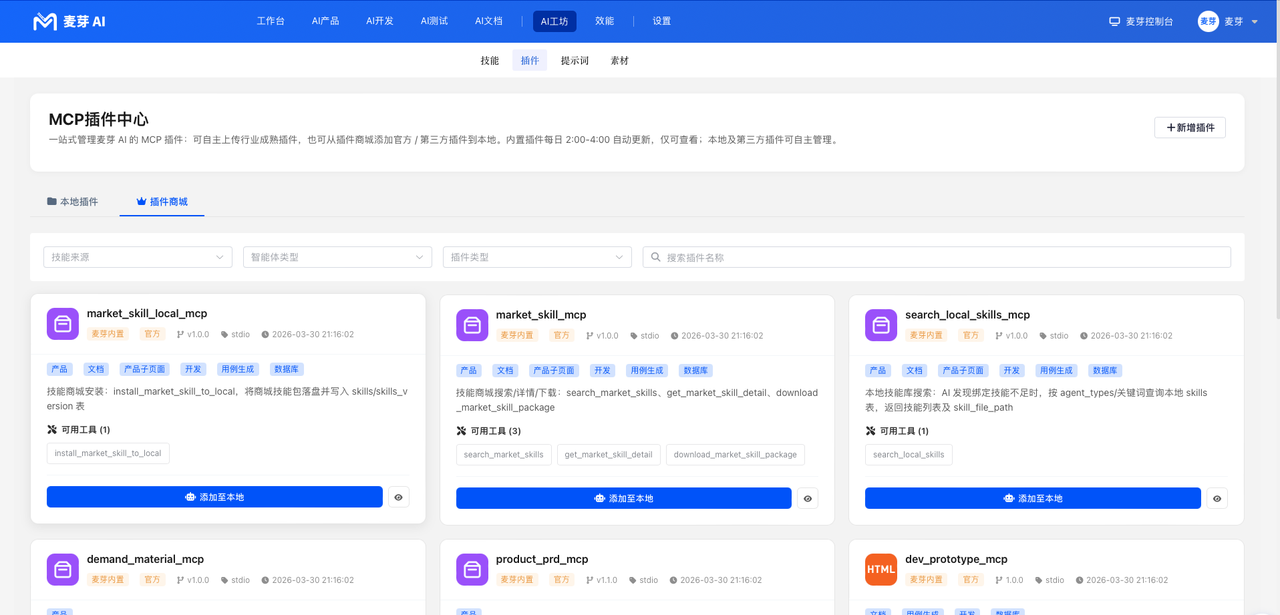1280x615 pixels.
Task: Switch to the 提示词 sub-tab
Action: (x=575, y=61)
